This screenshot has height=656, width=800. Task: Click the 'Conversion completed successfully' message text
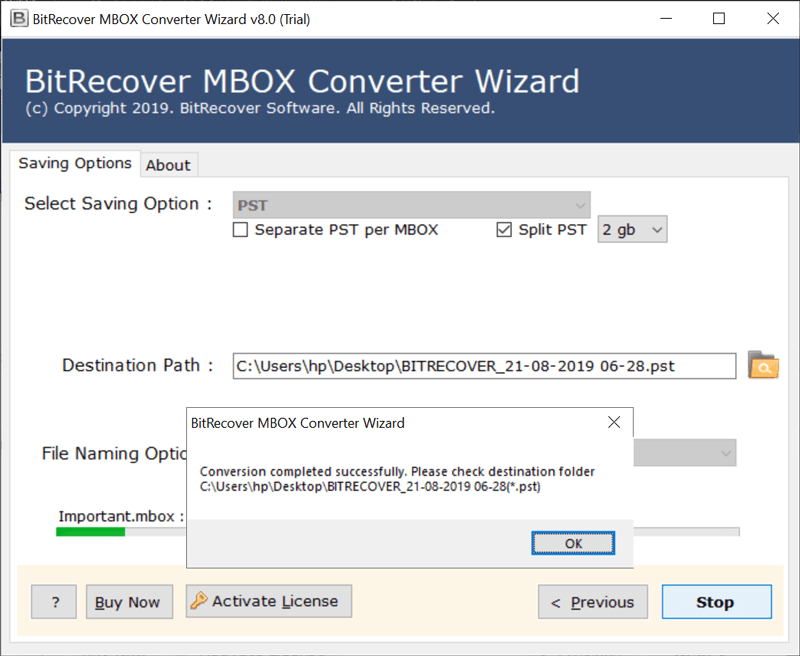pyautogui.click(x=397, y=478)
